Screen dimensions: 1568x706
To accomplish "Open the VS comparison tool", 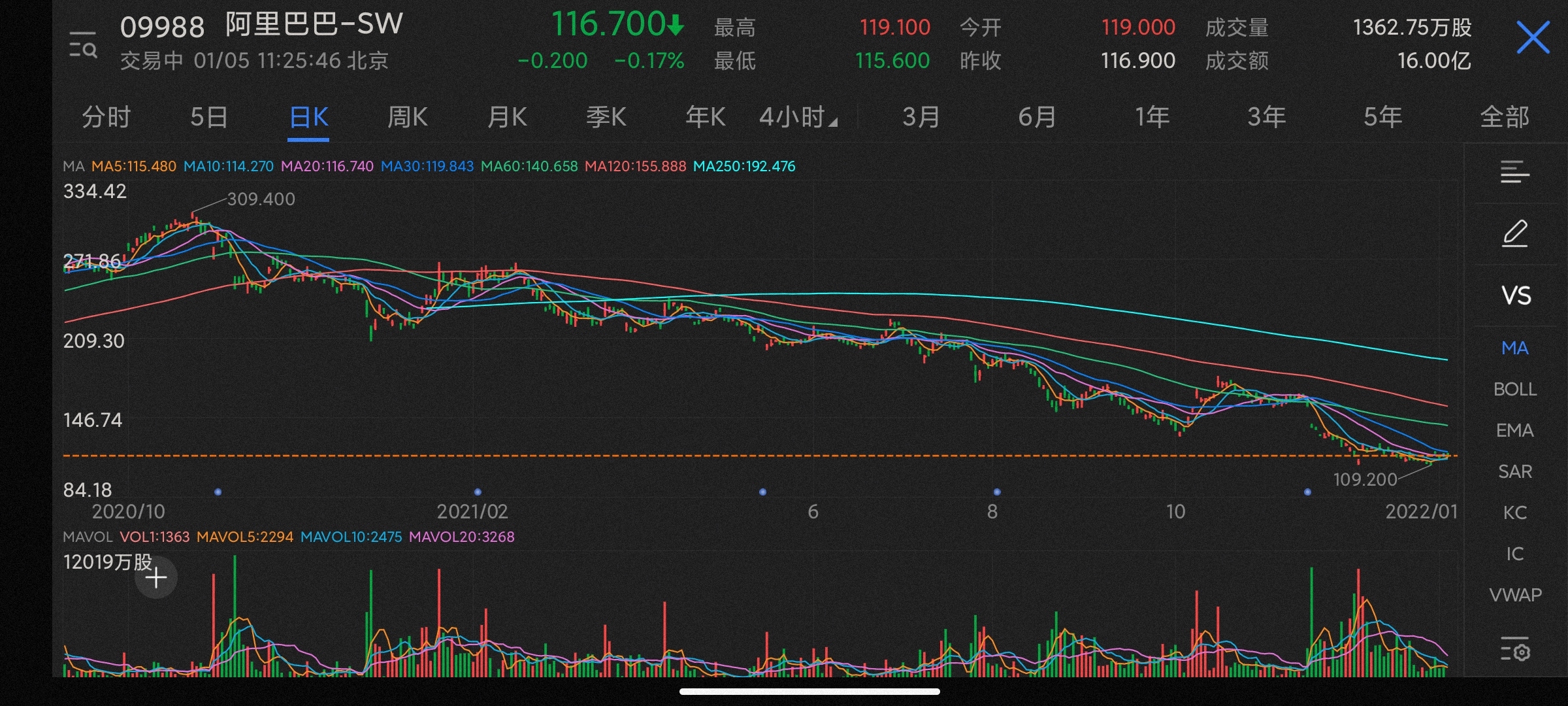I will point(1516,295).
